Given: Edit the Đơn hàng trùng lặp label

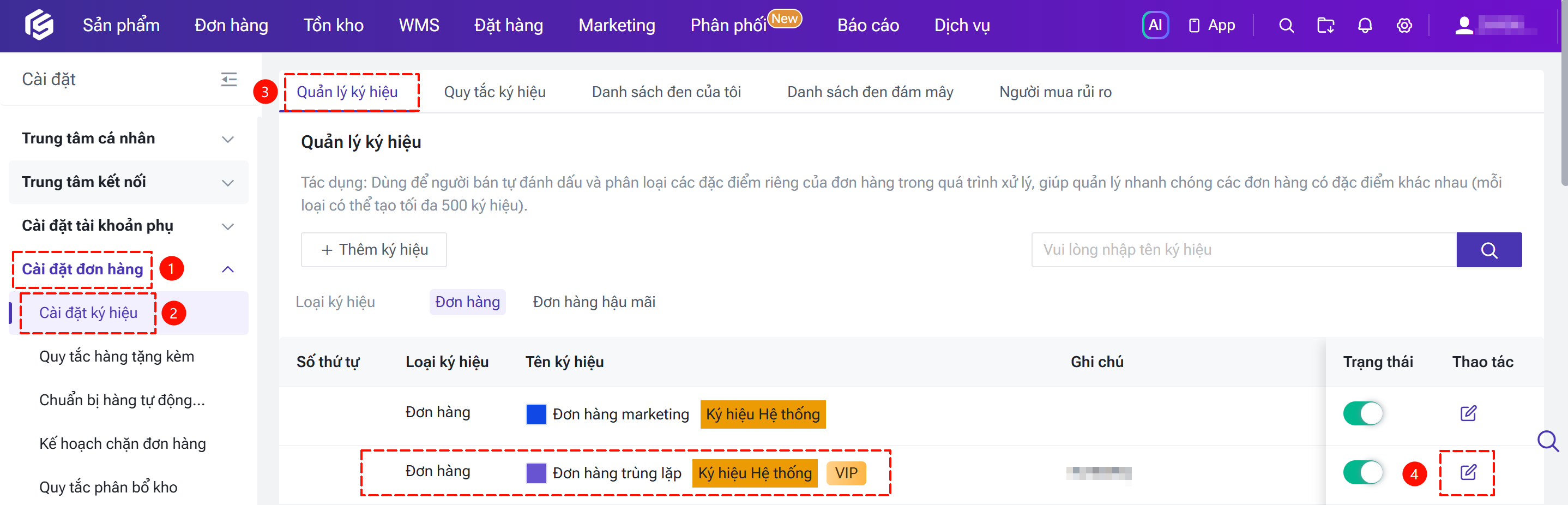Looking at the screenshot, I should (1468, 472).
